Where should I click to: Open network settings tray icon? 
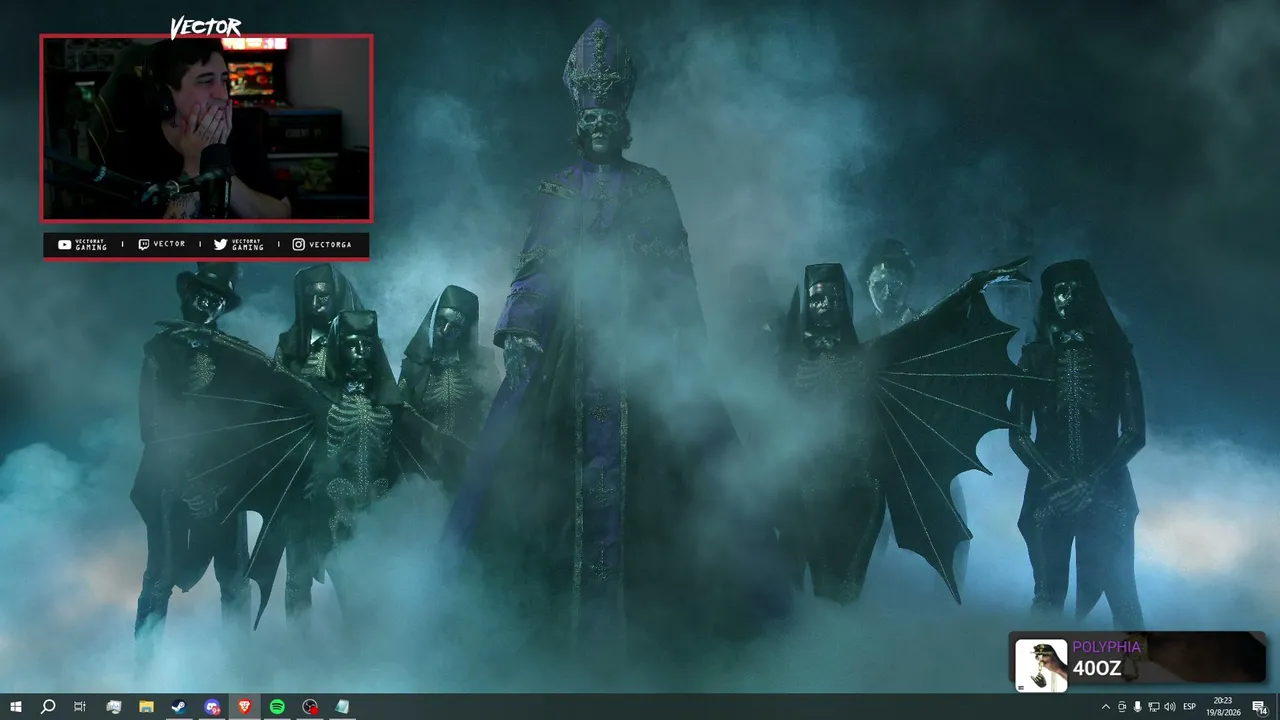coord(1153,707)
